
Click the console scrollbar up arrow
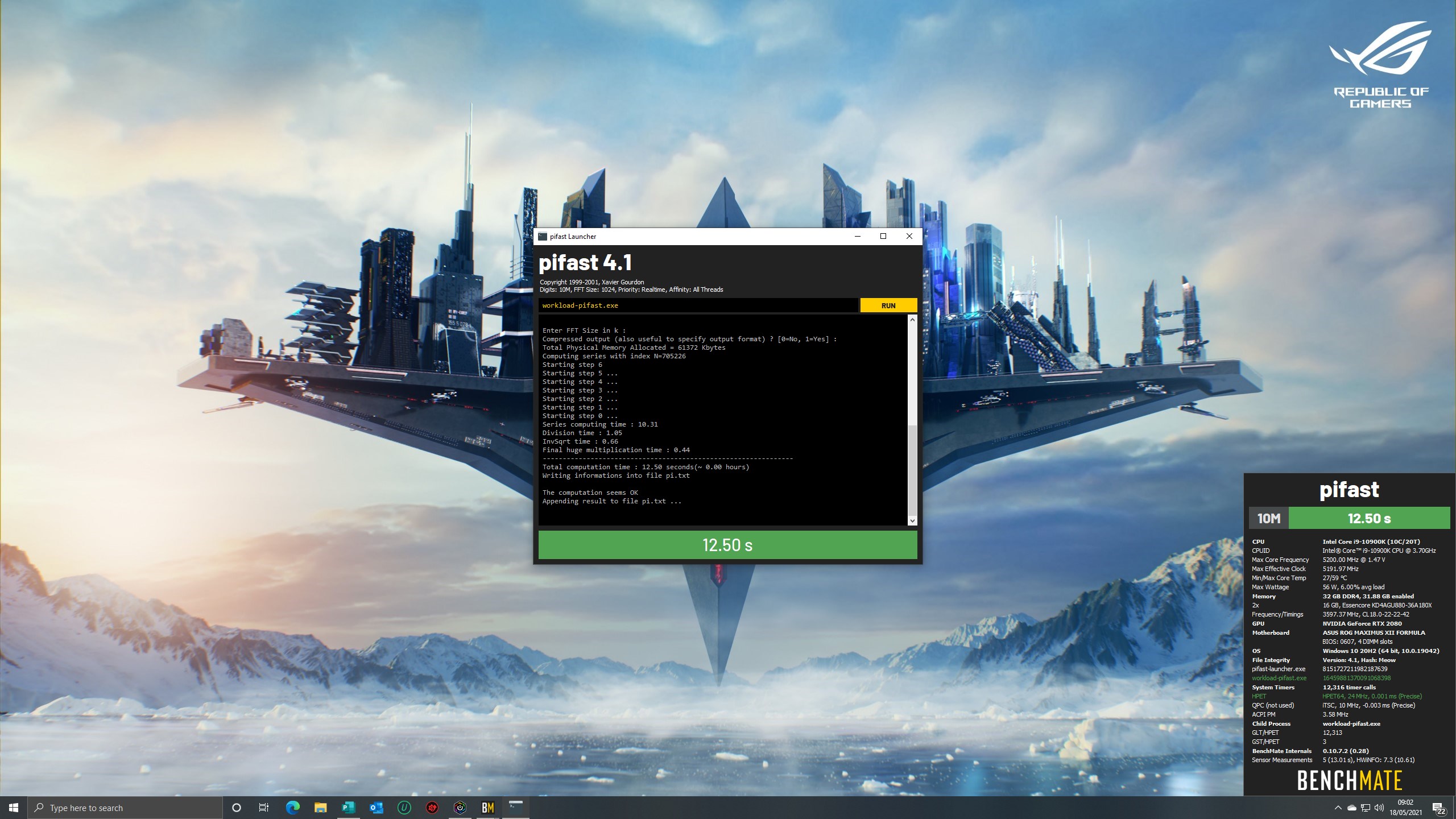[912, 320]
